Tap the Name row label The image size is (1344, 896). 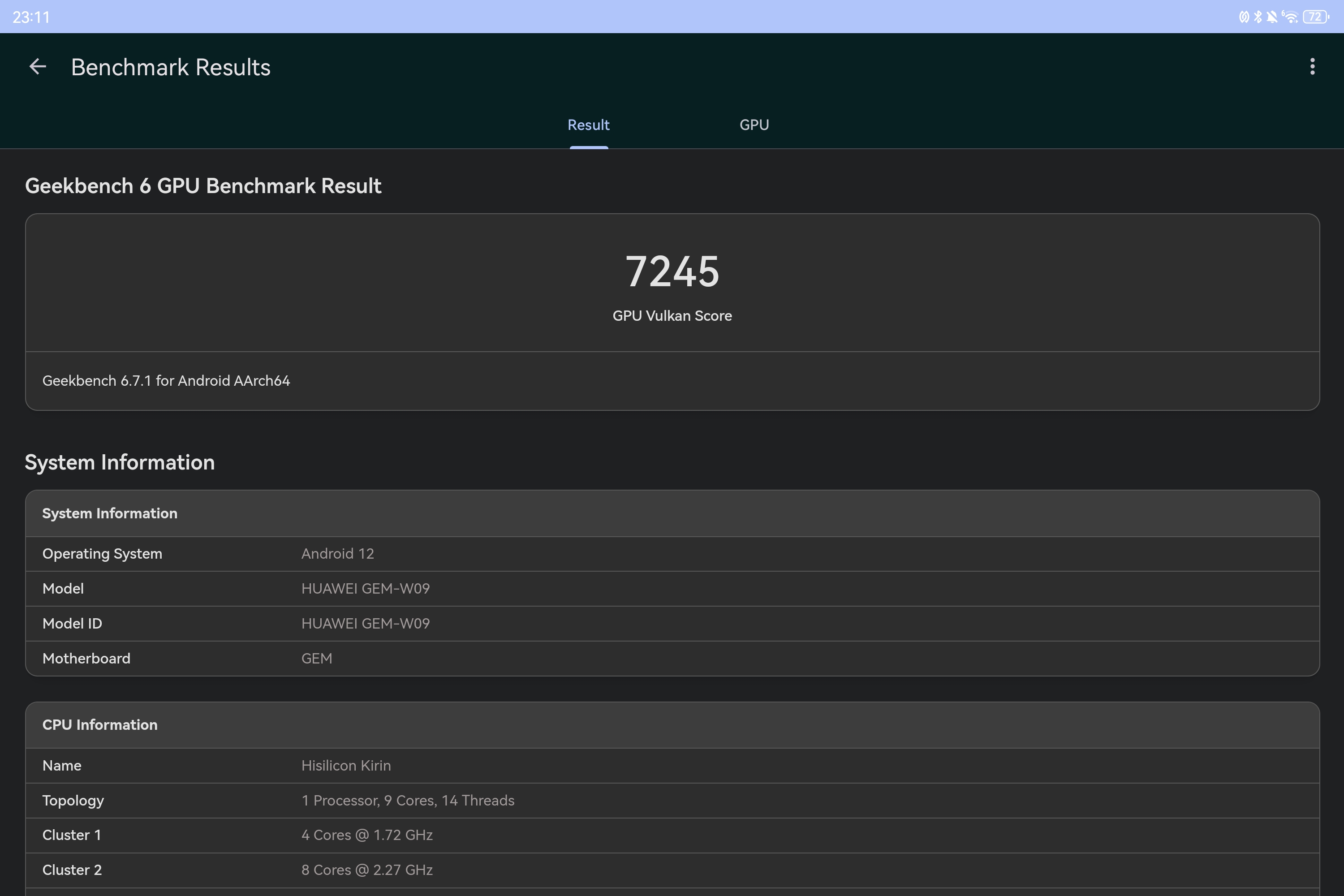62,766
